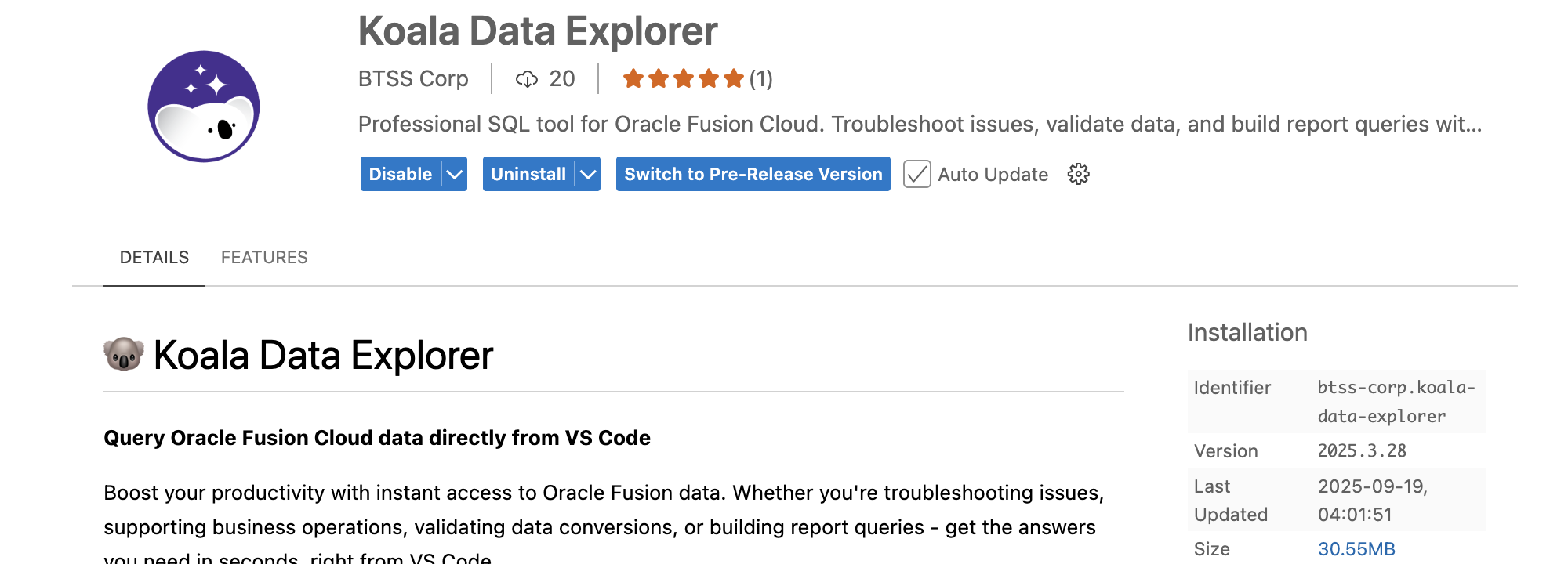Open the extension settings gear

[1079, 174]
